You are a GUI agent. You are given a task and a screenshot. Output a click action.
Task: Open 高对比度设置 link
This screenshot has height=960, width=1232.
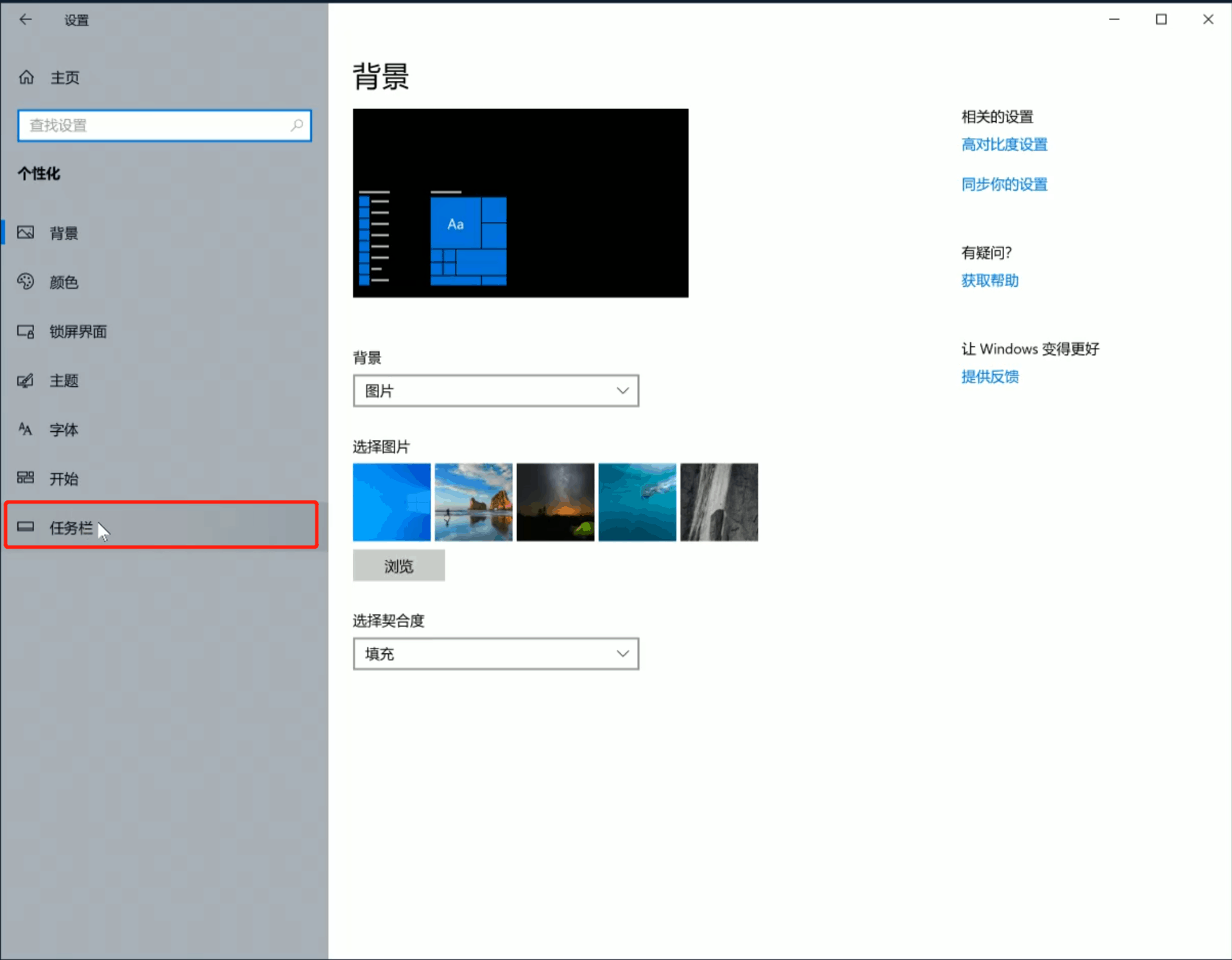click(1004, 144)
